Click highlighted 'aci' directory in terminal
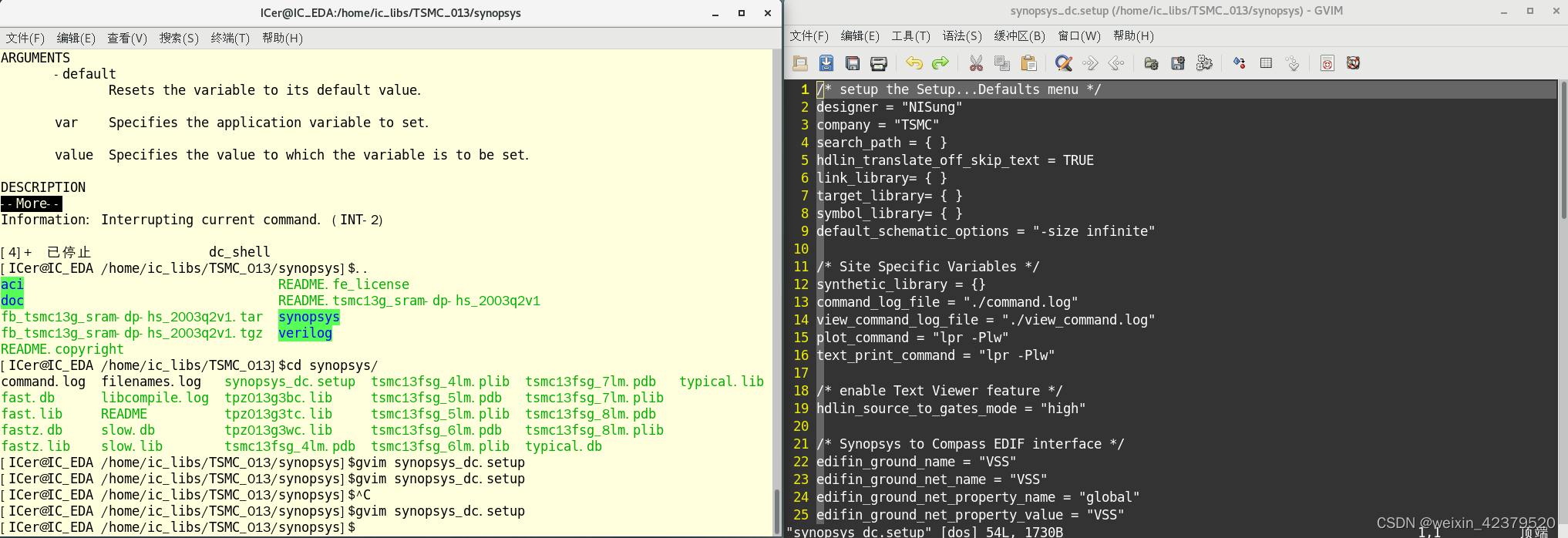1568x538 pixels. coord(12,284)
